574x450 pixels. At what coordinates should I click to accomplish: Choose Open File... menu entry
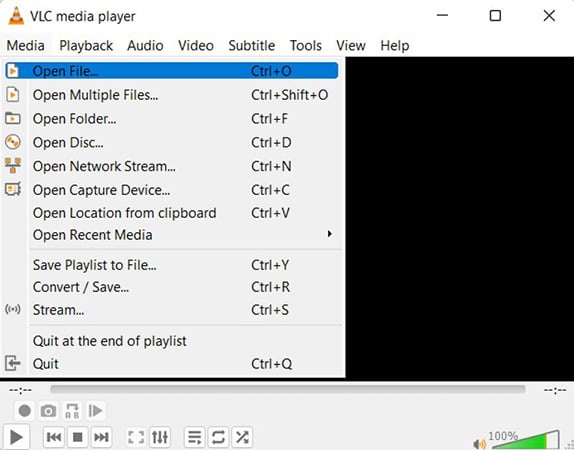172,71
